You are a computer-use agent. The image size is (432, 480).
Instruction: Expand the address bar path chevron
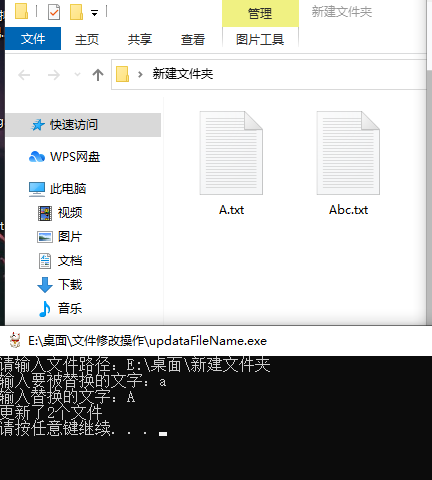coord(140,74)
